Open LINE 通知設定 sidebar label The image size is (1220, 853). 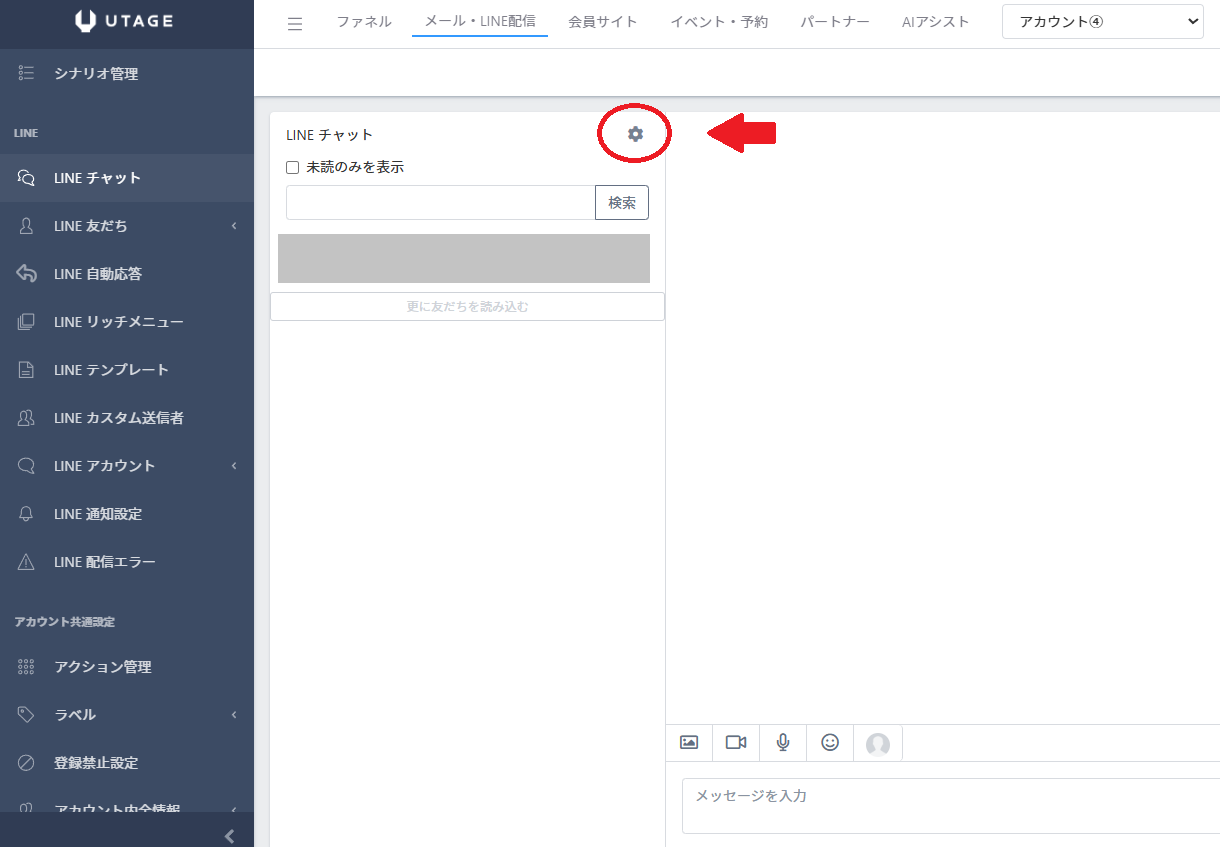[x=98, y=514]
